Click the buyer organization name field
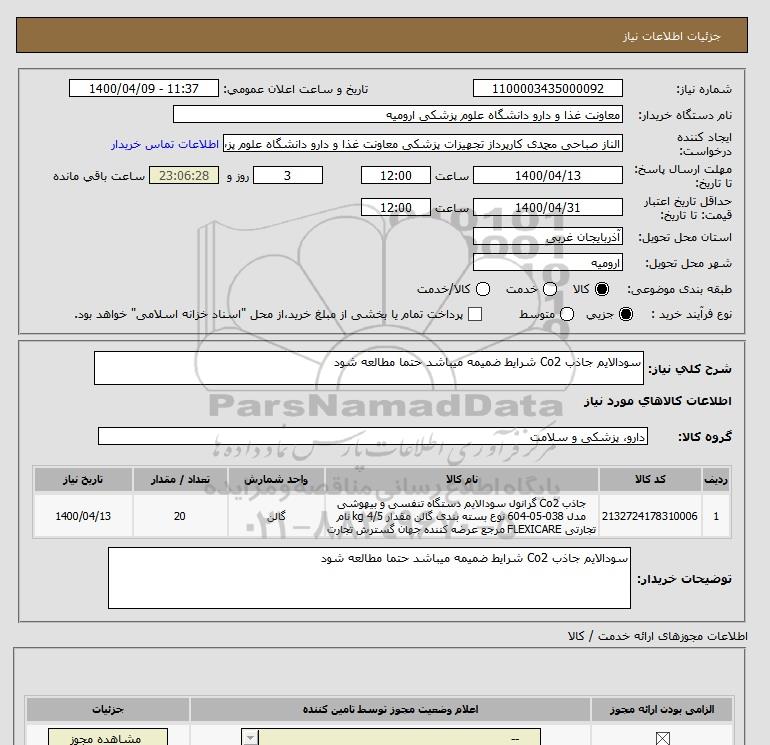The image size is (770, 745). 398,115
